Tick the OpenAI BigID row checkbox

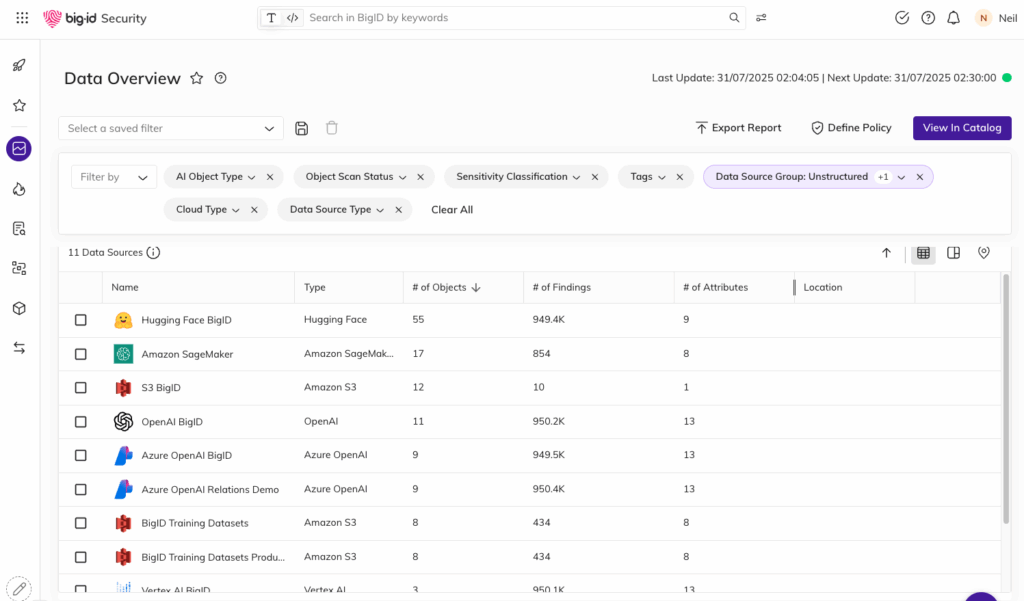pos(81,422)
